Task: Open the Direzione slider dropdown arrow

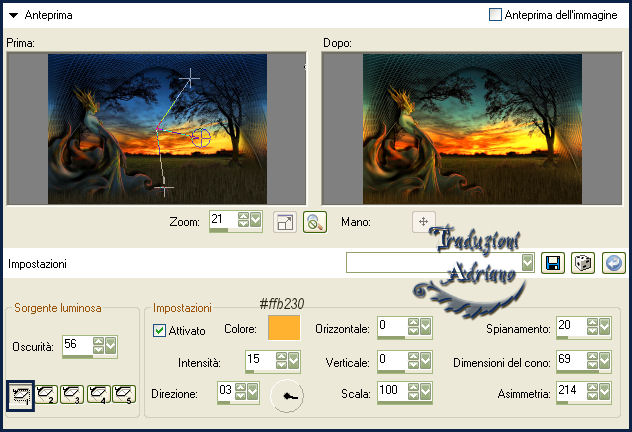Action: [253, 391]
